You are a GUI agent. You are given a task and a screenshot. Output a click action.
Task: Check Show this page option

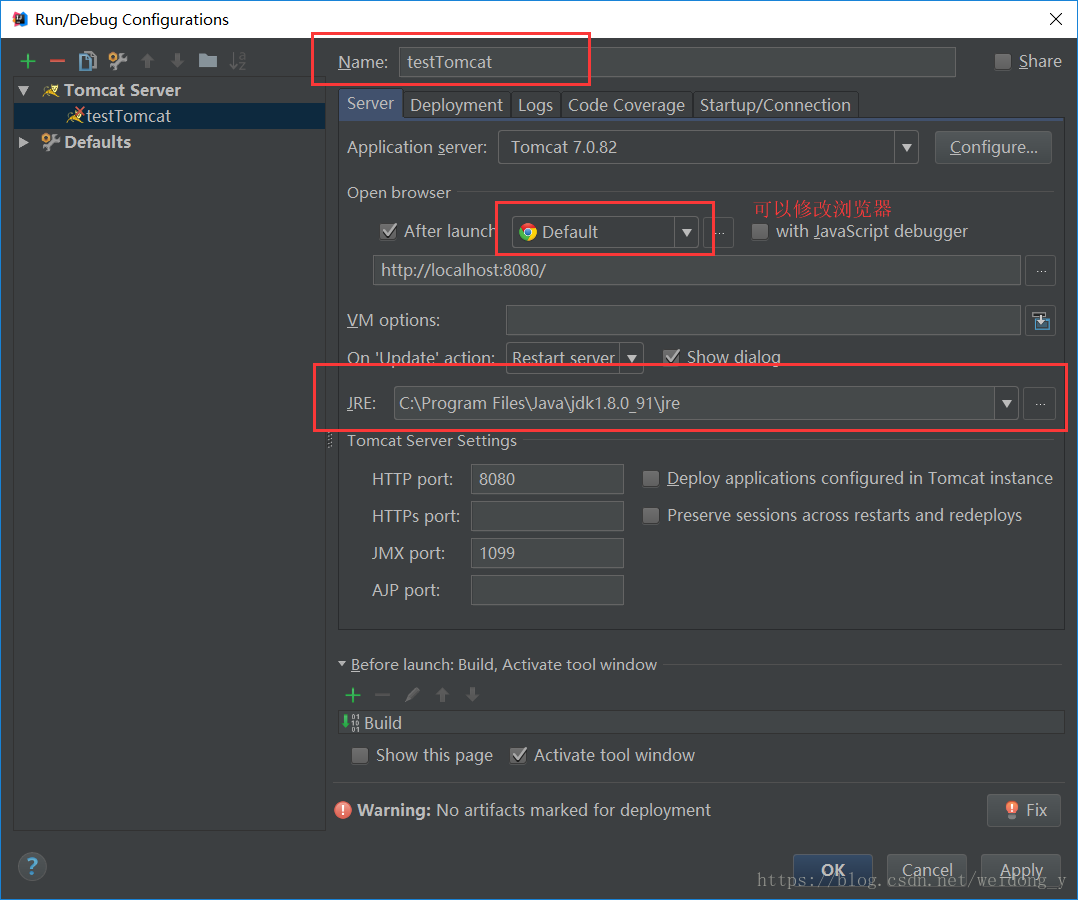coord(360,756)
